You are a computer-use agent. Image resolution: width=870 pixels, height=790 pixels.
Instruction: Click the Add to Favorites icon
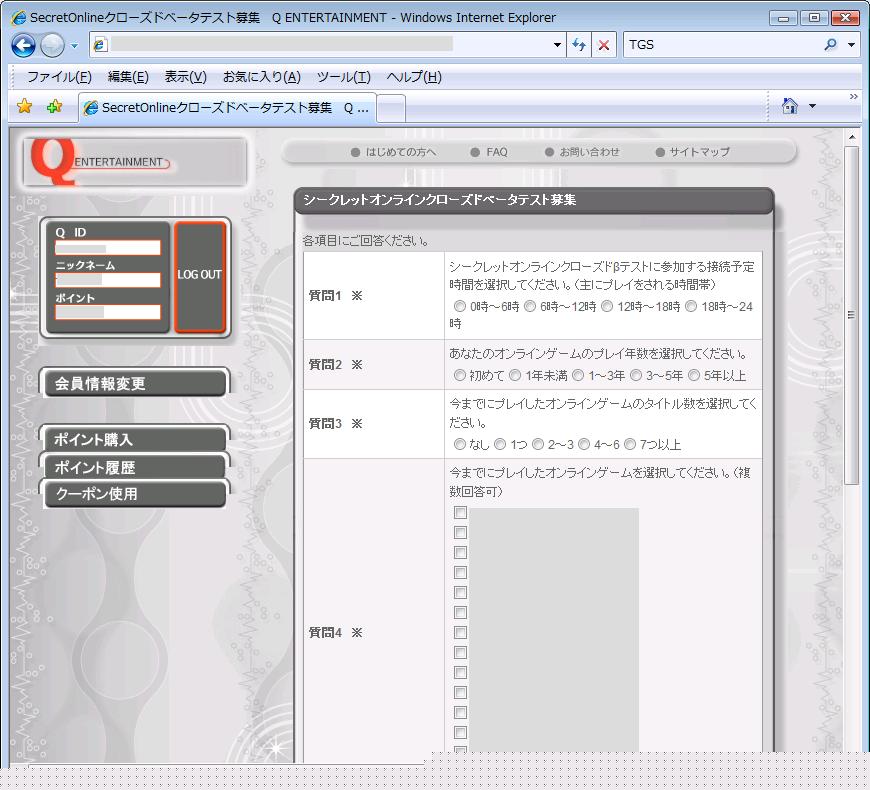pos(54,107)
